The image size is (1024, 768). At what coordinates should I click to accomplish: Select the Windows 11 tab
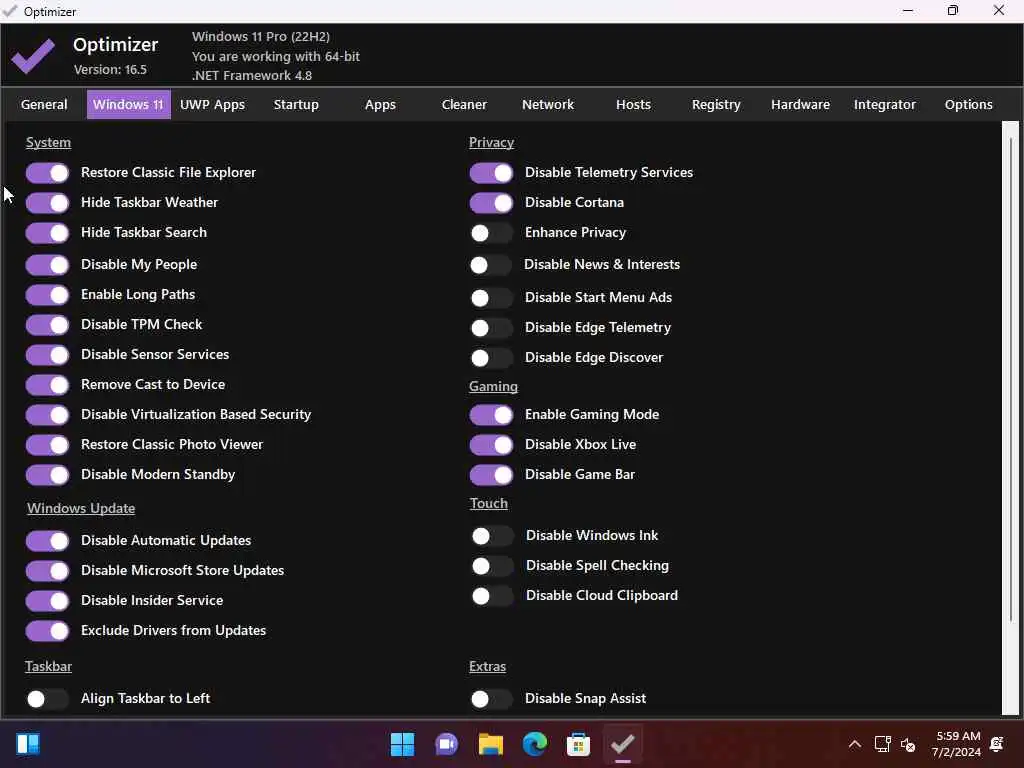129,104
